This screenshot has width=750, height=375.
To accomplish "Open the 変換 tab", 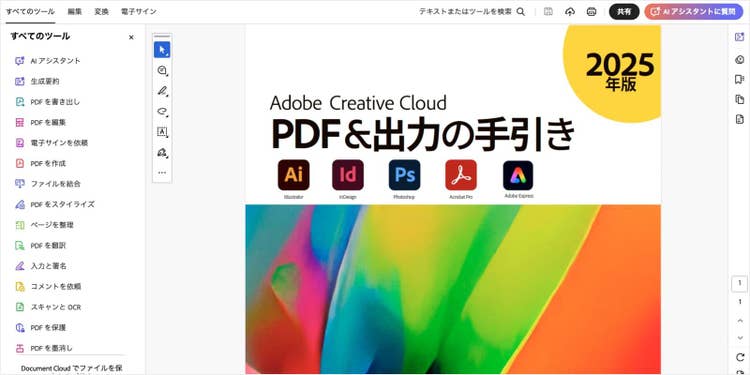I will tap(101, 11).
